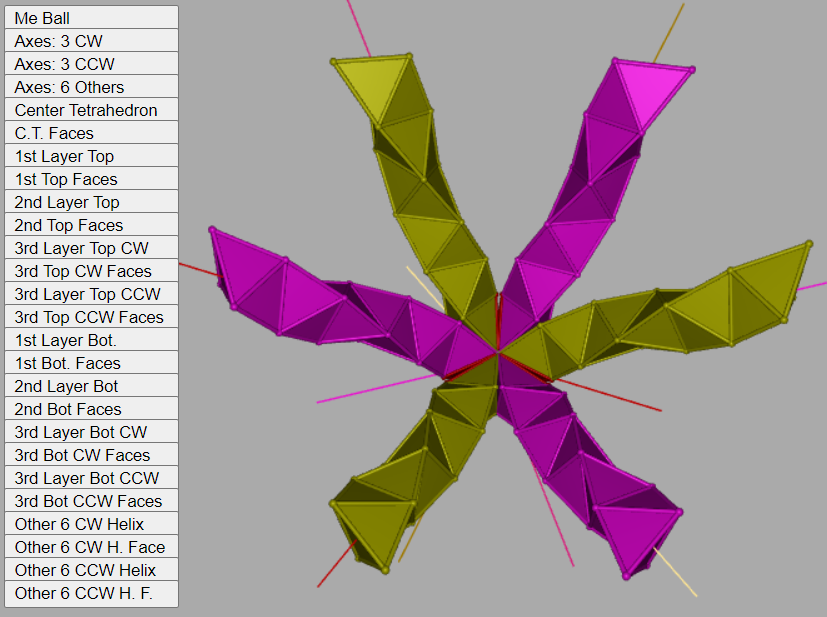Toggle 1st Bot. Faces
The height and width of the screenshot is (617, 827).
tap(91, 363)
